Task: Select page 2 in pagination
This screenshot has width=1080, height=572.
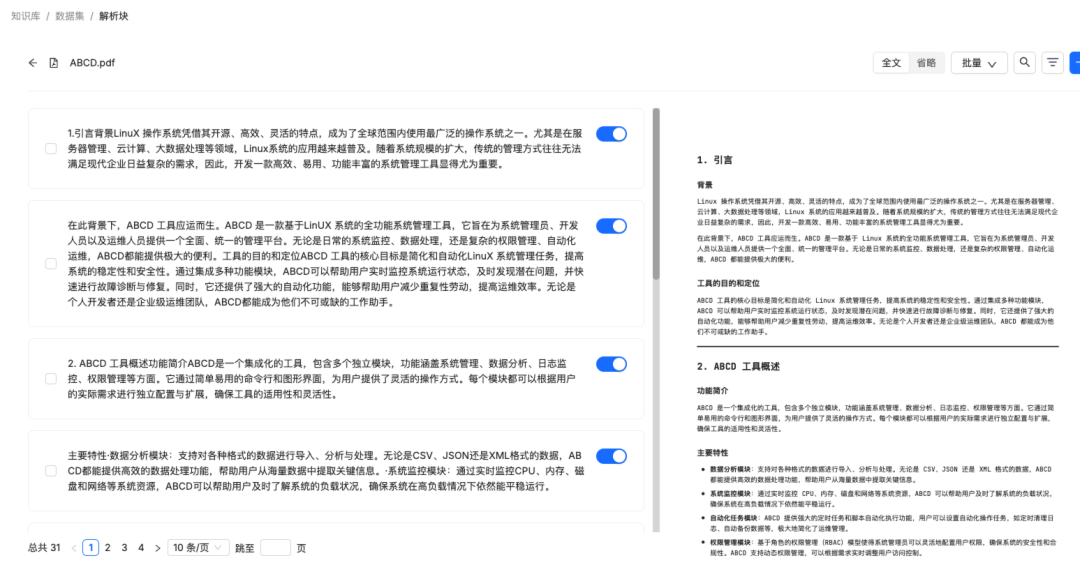Action: point(107,548)
